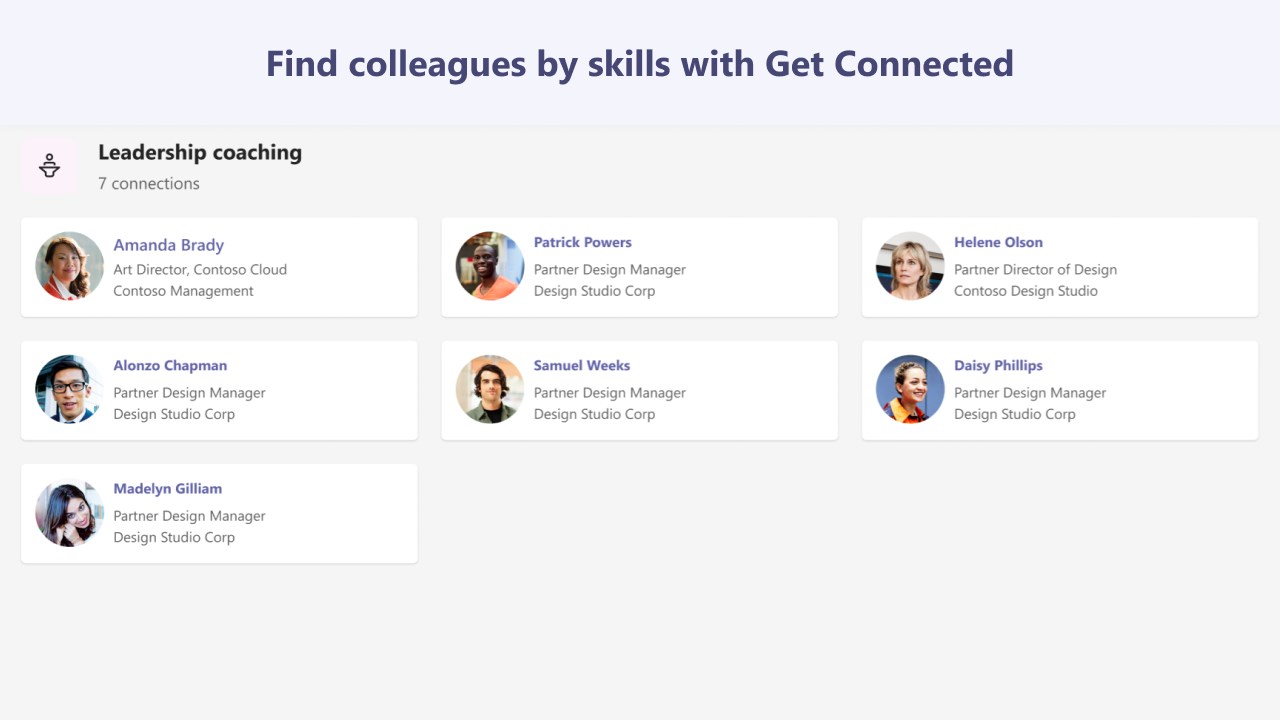Select the Helene Olson name link
1280x720 pixels.
point(998,242)
